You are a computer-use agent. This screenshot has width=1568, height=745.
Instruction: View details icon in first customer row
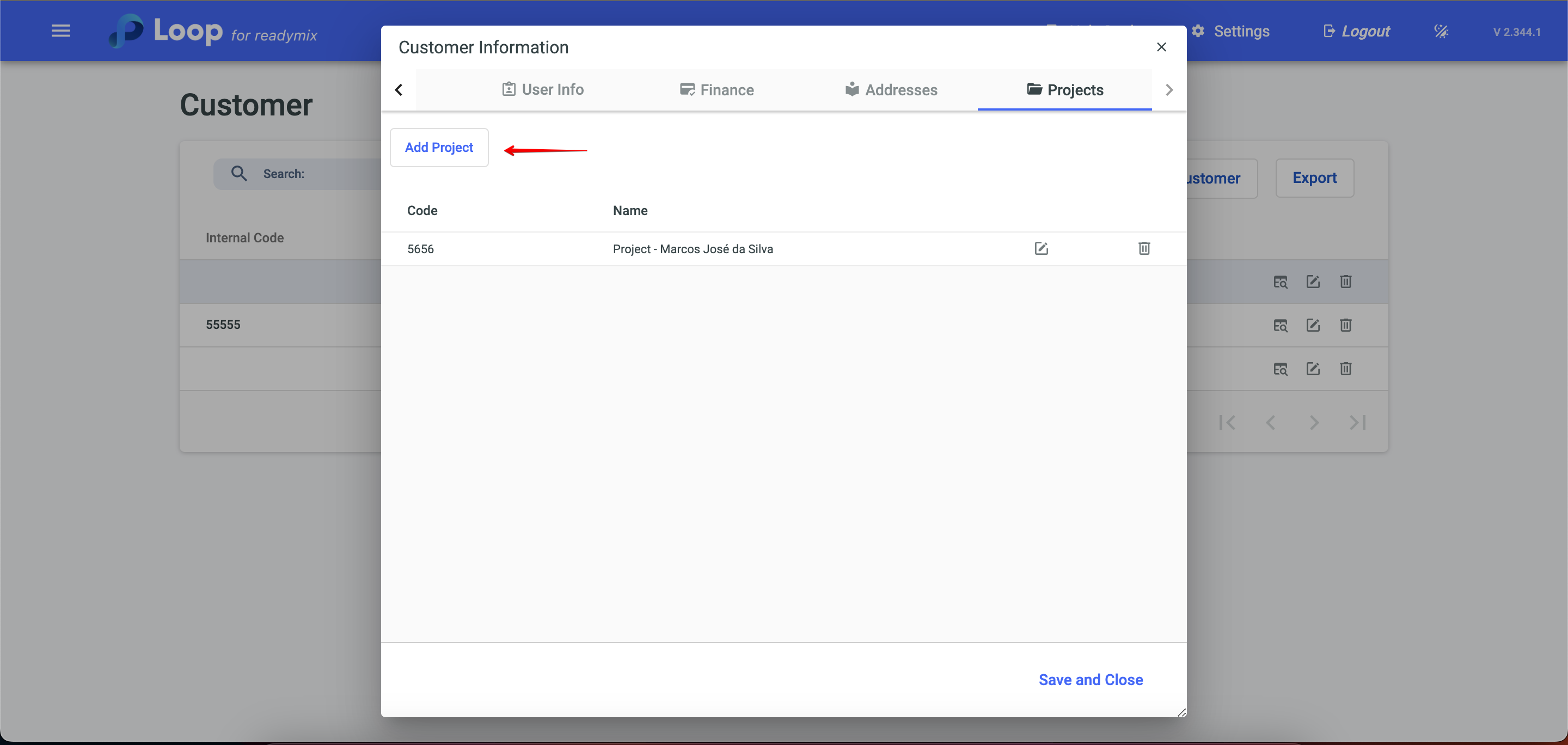[1280, 282]
